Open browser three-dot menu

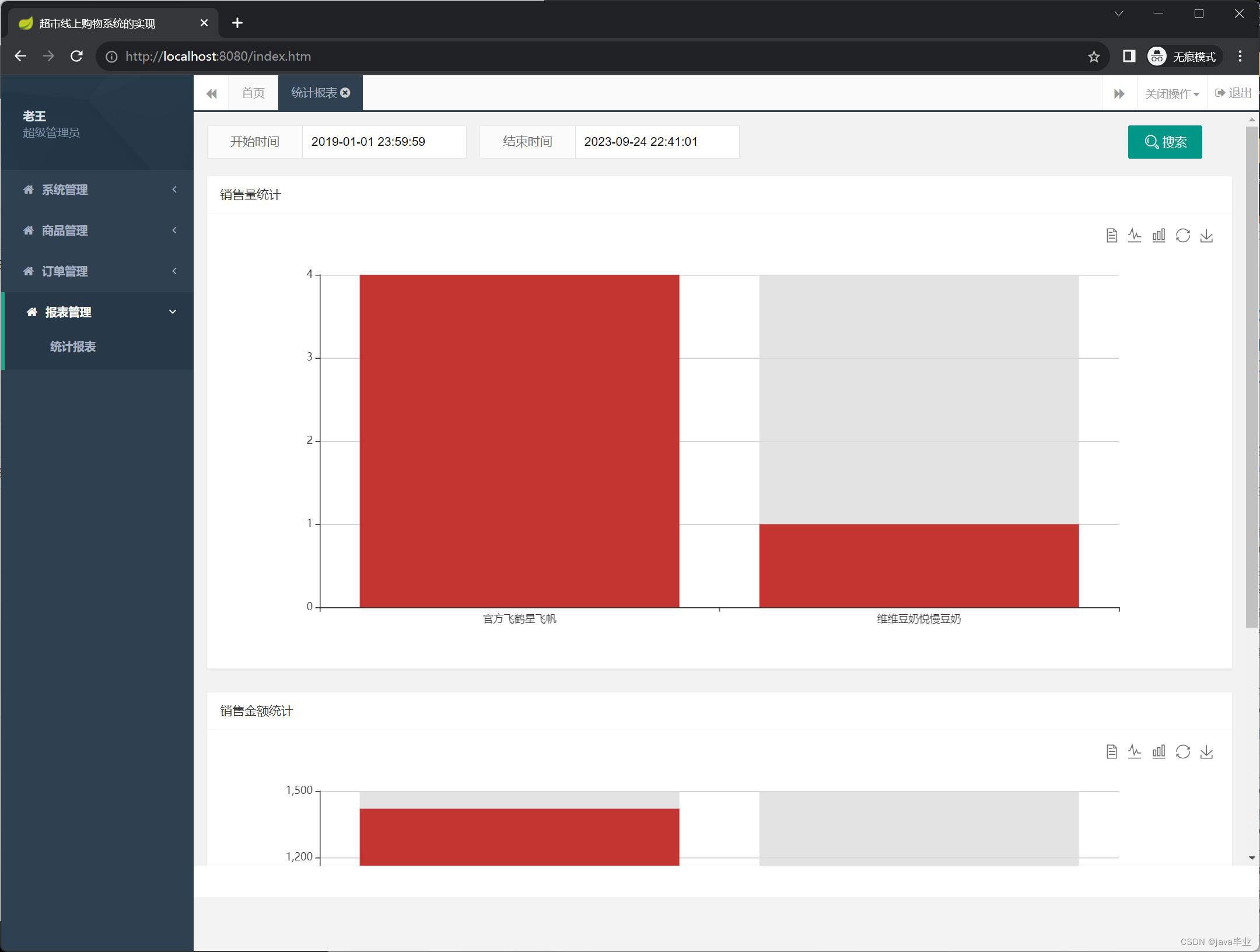coord(1240,56)
